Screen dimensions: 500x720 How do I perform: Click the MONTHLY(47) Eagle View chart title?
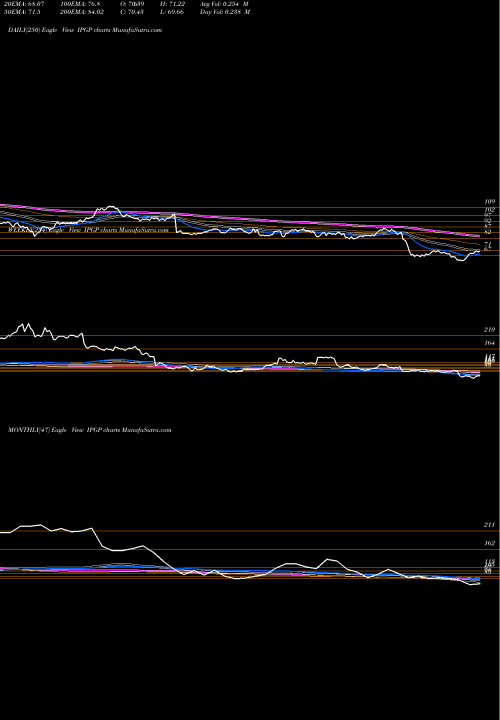[x=90, y=430]
